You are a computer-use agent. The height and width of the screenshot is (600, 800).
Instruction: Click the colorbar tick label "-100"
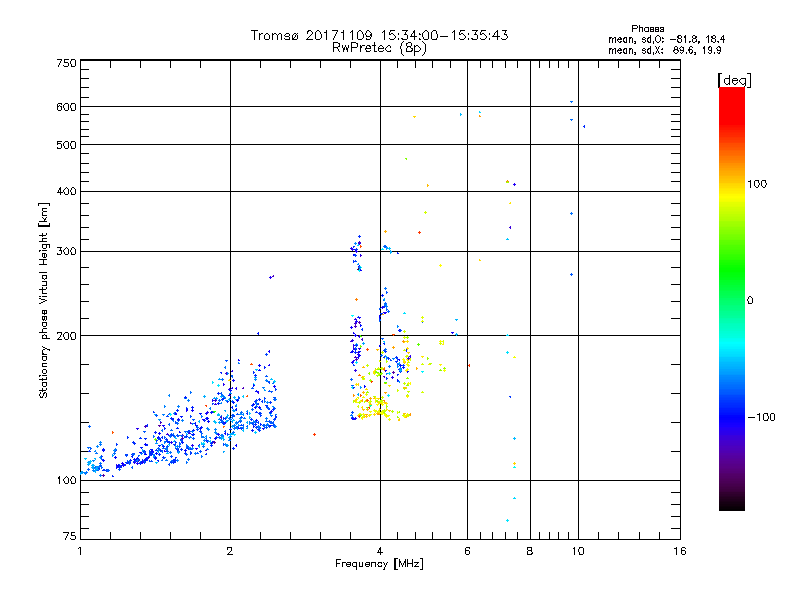pyautogui.click(x=761, y=417)
